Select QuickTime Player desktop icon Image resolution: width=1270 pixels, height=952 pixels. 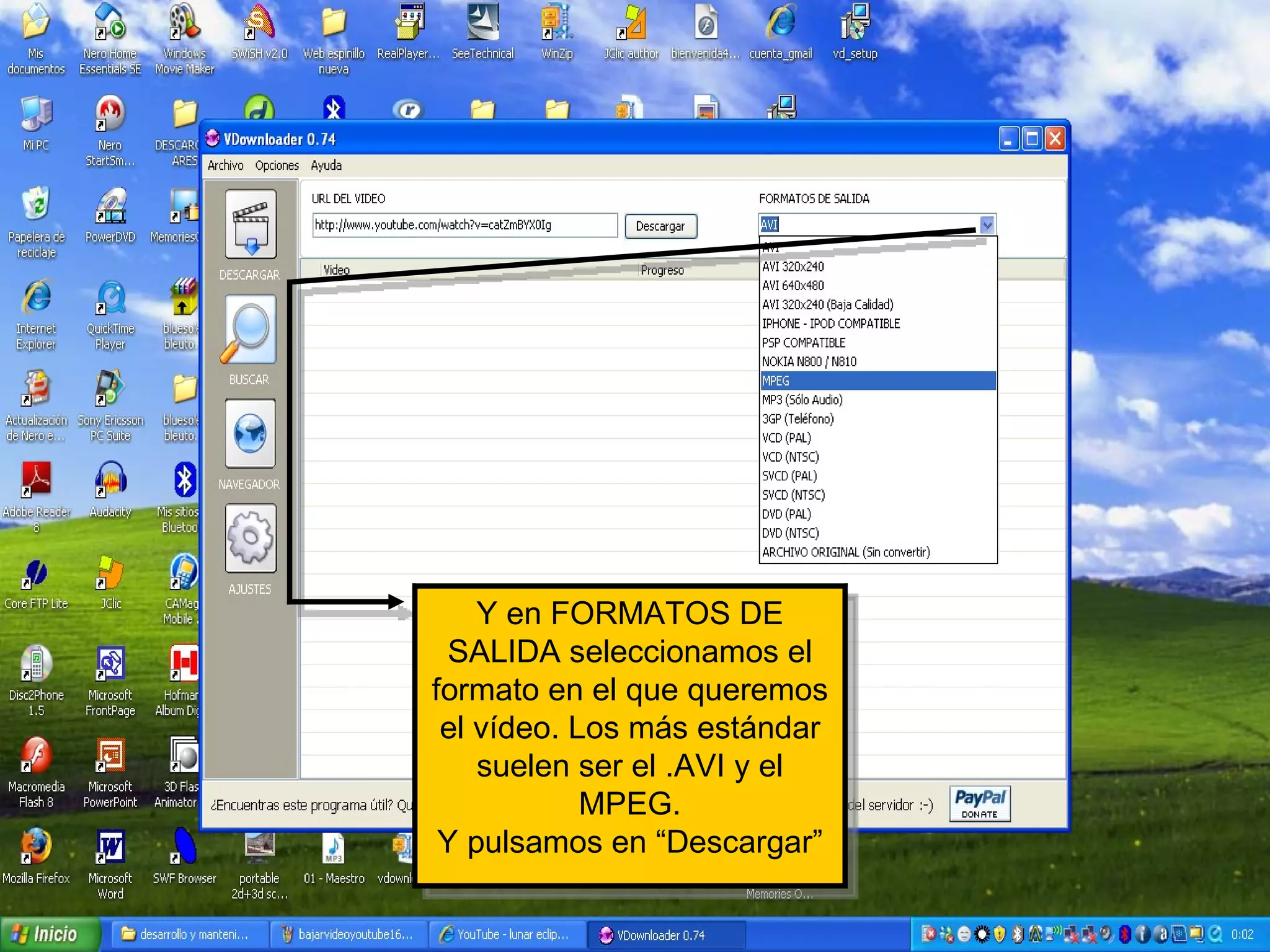(x=110, y=314)
